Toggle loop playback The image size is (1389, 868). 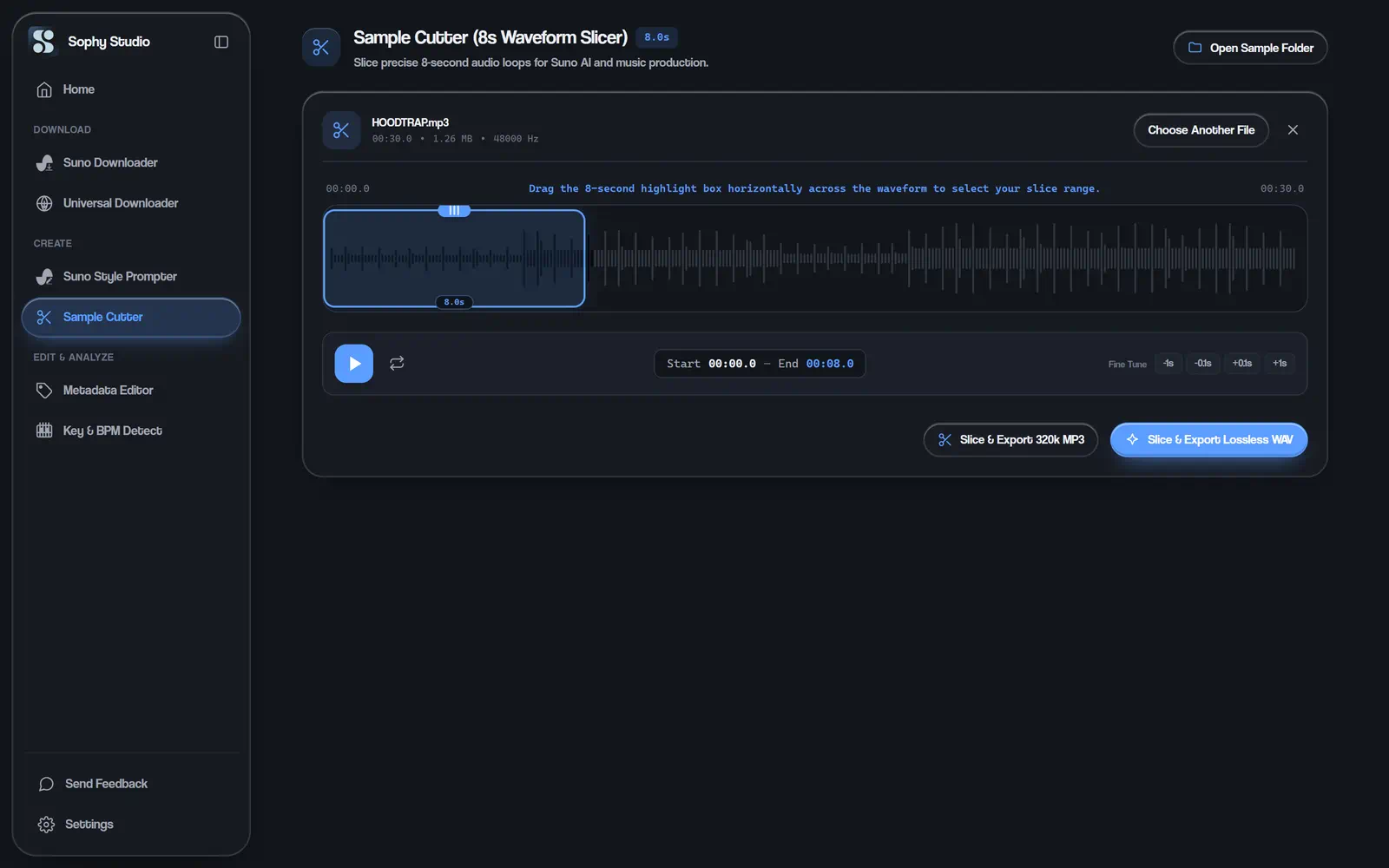tap(397, 364)
